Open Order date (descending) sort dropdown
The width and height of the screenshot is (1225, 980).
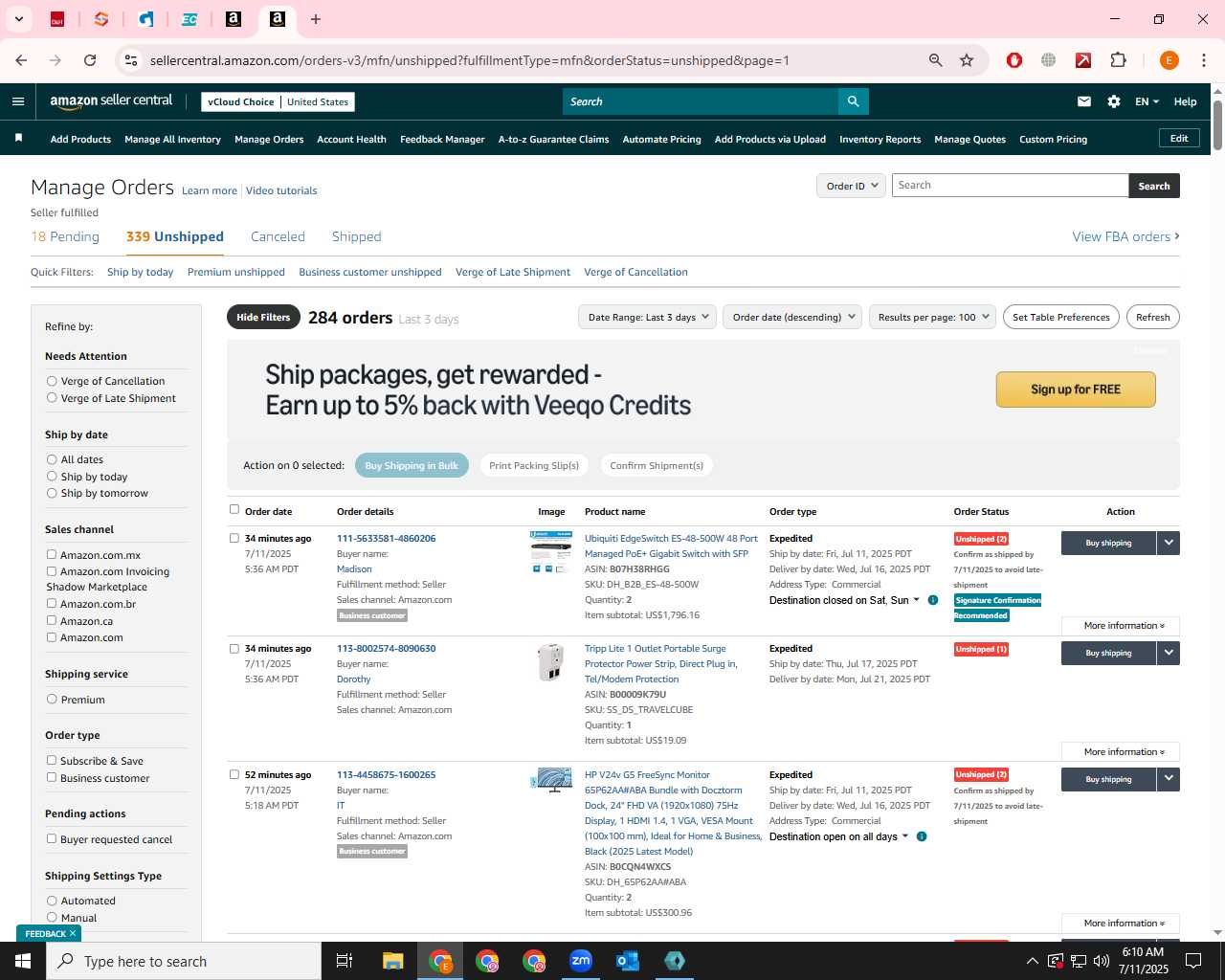[793, 317]
